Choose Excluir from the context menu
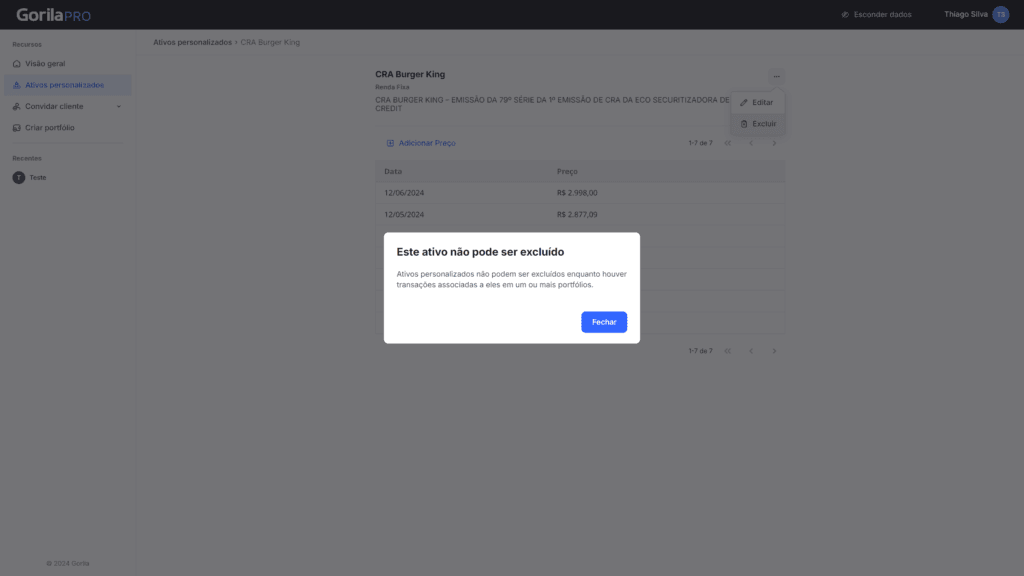 pos(758,123)
